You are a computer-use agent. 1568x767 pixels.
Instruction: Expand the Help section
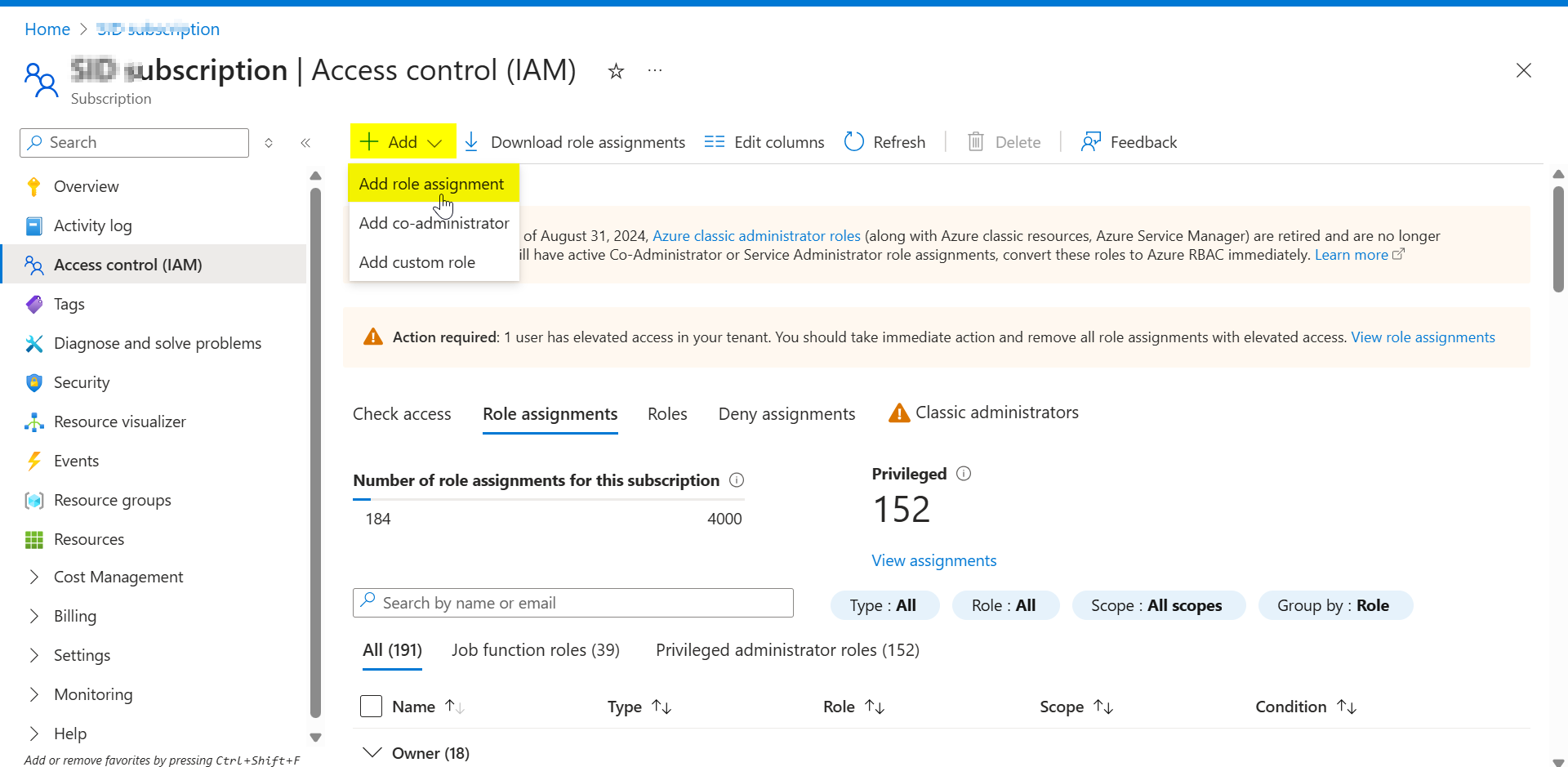click(x=33, y=734)
